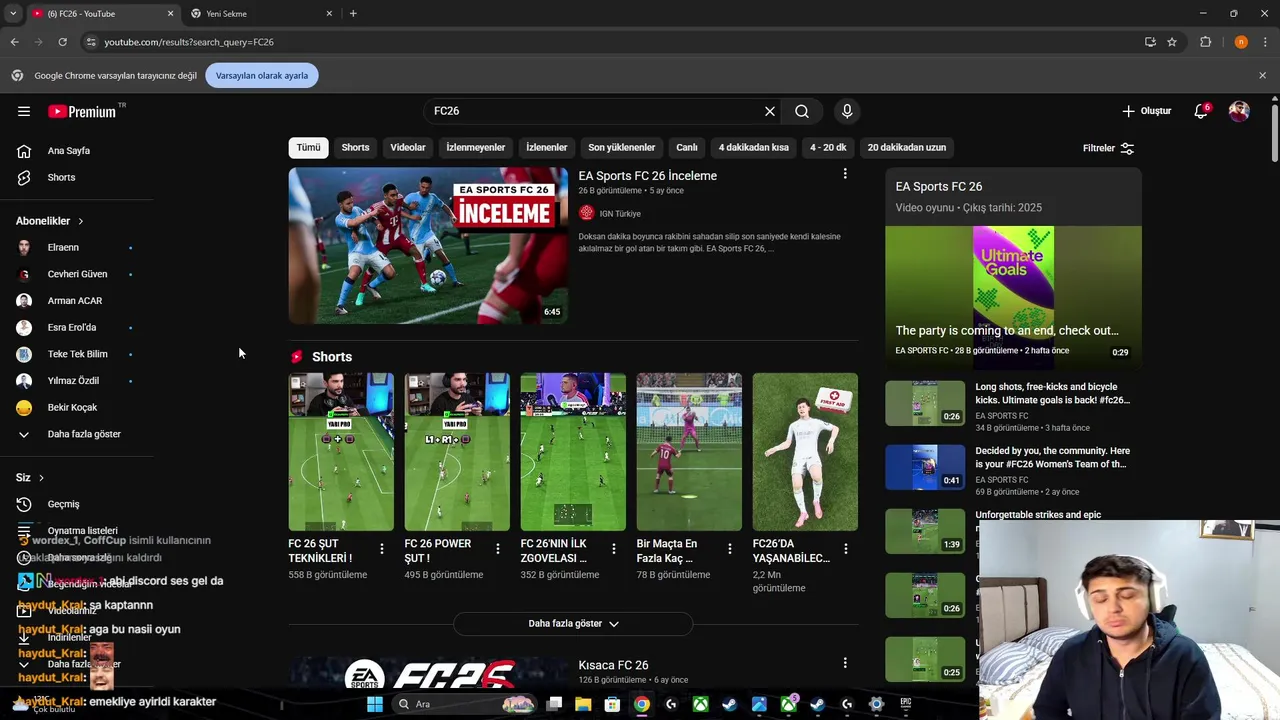
Task: Reload the page in Chrome toolbar
Action: 62,42
